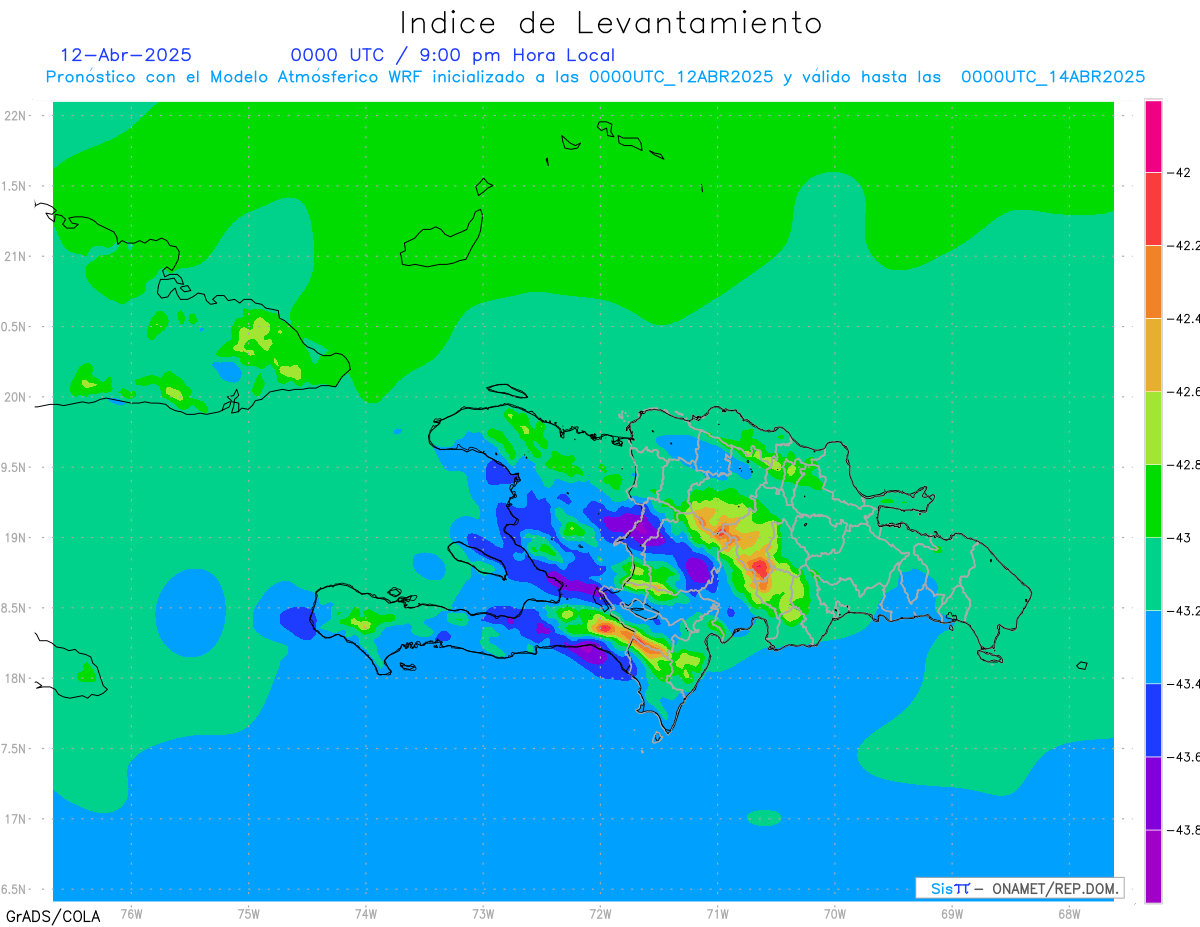Click the magenta swatch atop the color bar
Screen dimensions: 1200x927
click(x=1153, y=136)
